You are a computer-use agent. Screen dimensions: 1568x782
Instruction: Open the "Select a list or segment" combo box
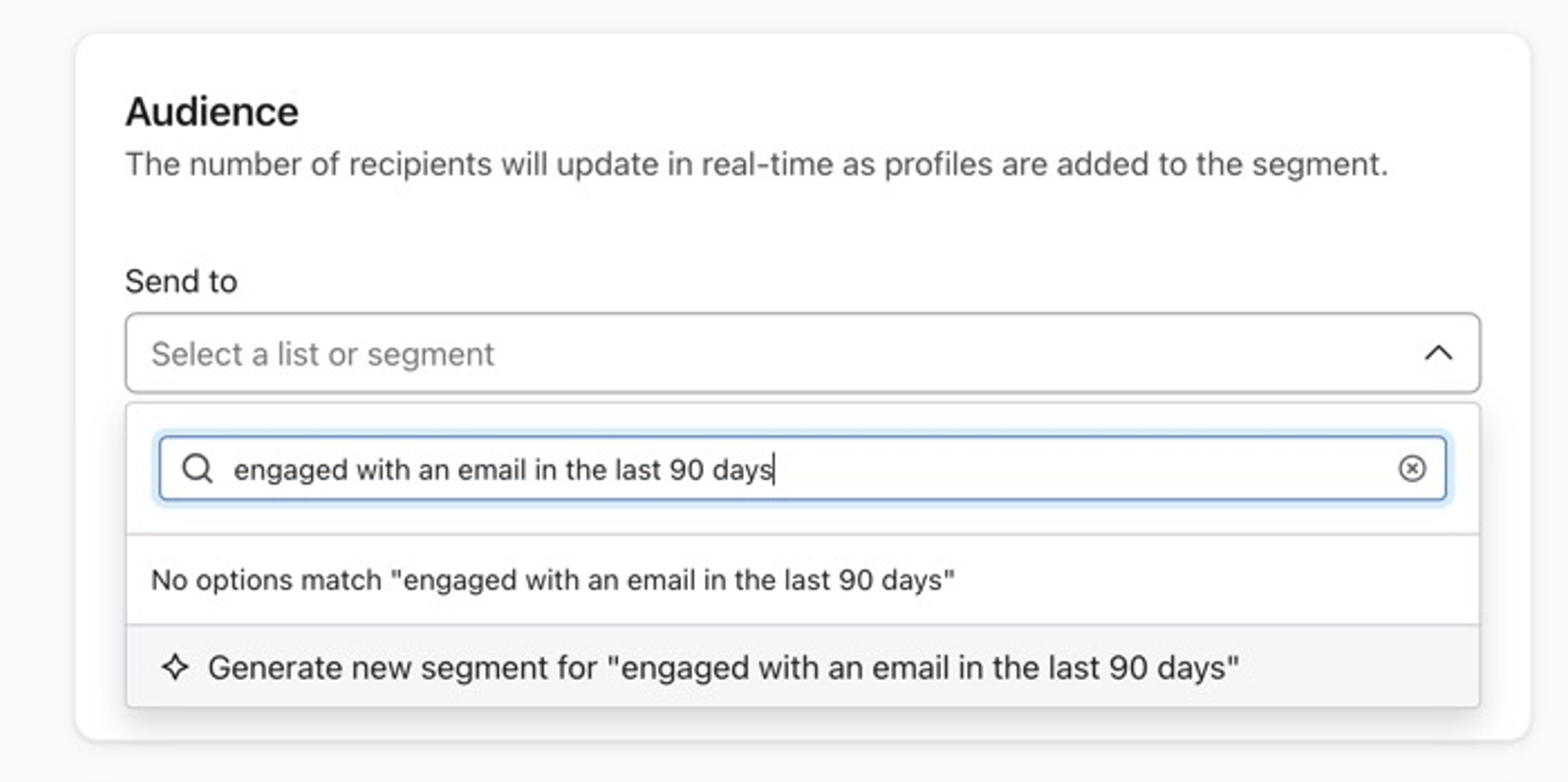pyautogui.click(x=803, y=353)
